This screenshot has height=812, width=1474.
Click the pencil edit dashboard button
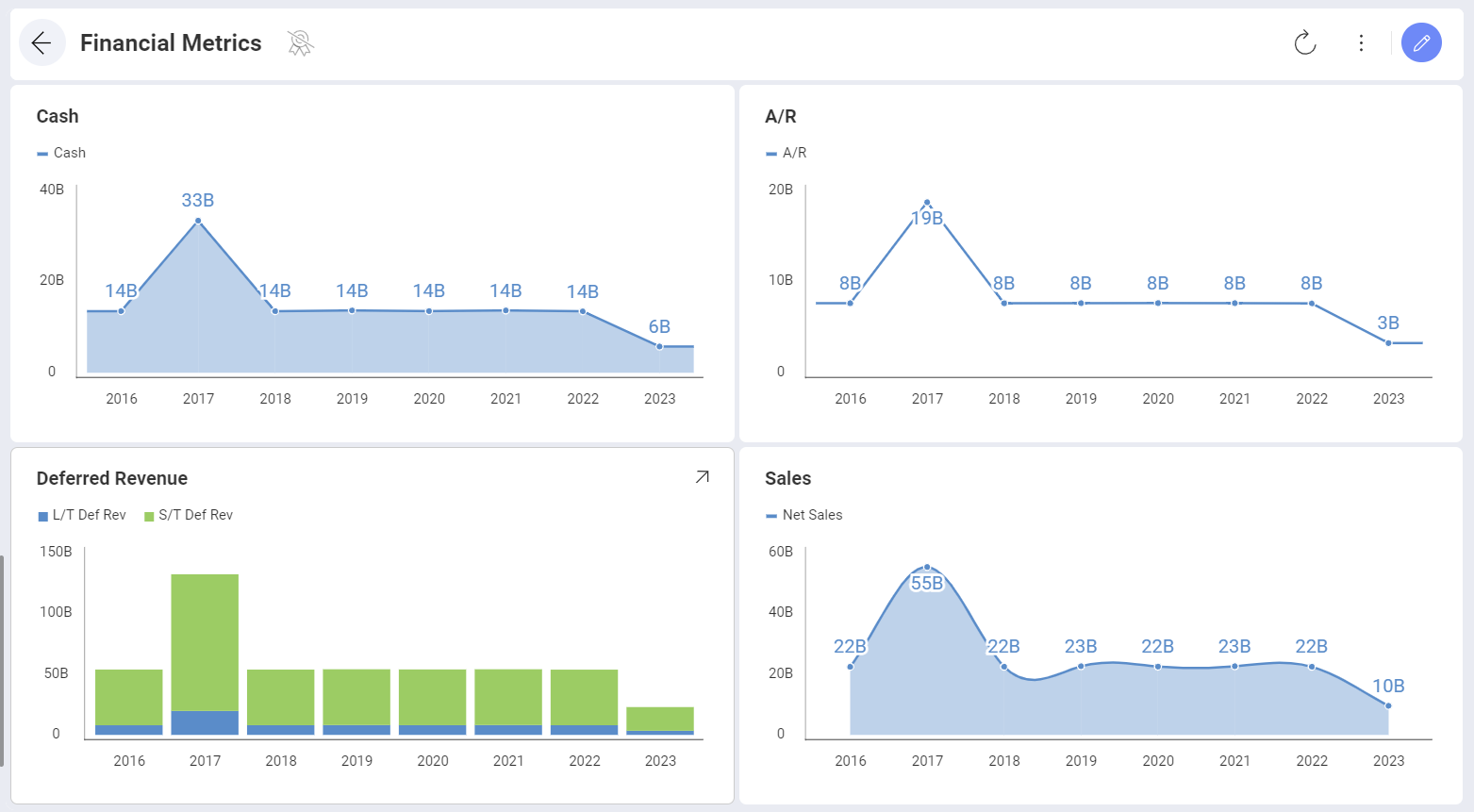1421,43
